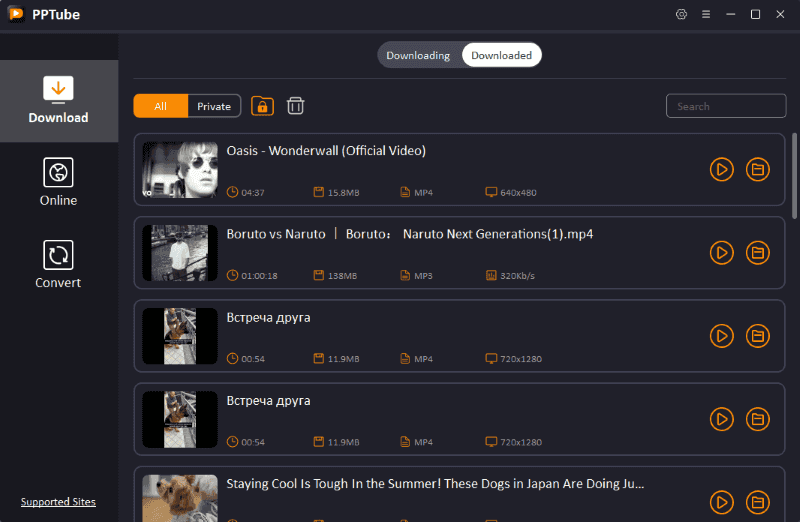The height and width of the screenshot is (522, 800).
Task: Open the settings gear in title bar
Action: (682, 14)
